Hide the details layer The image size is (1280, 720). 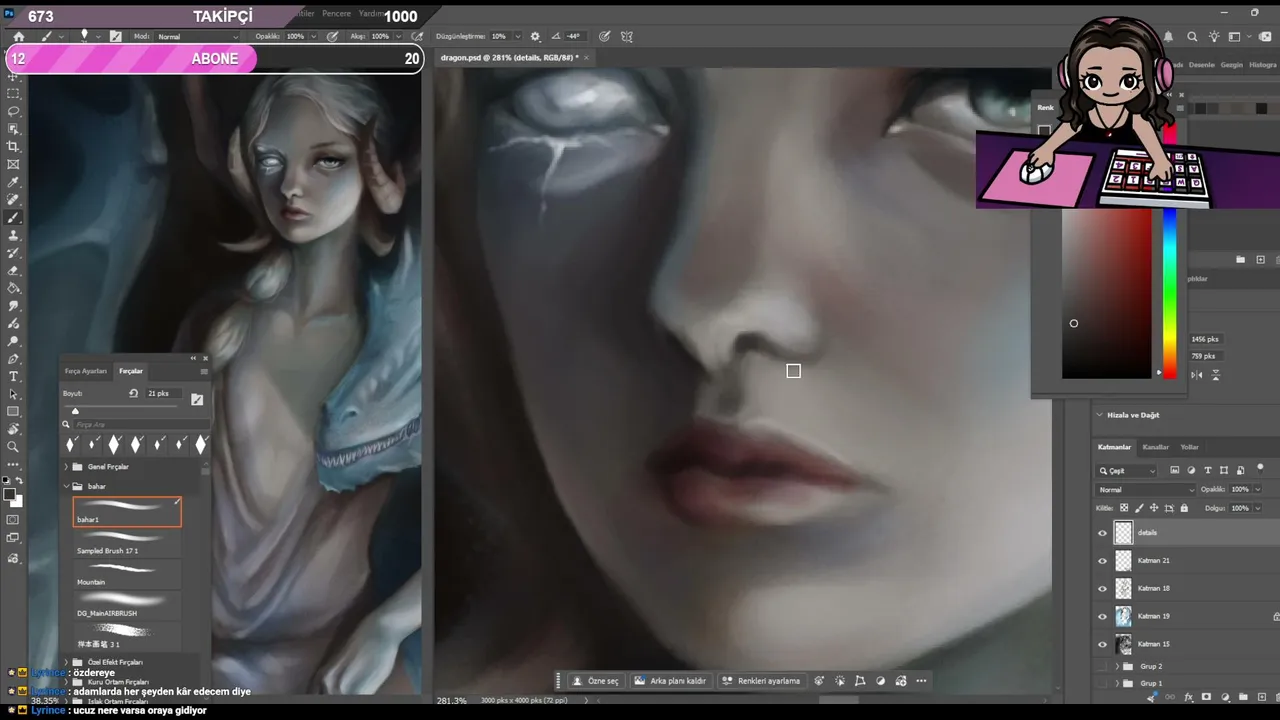pos(1103,533)
